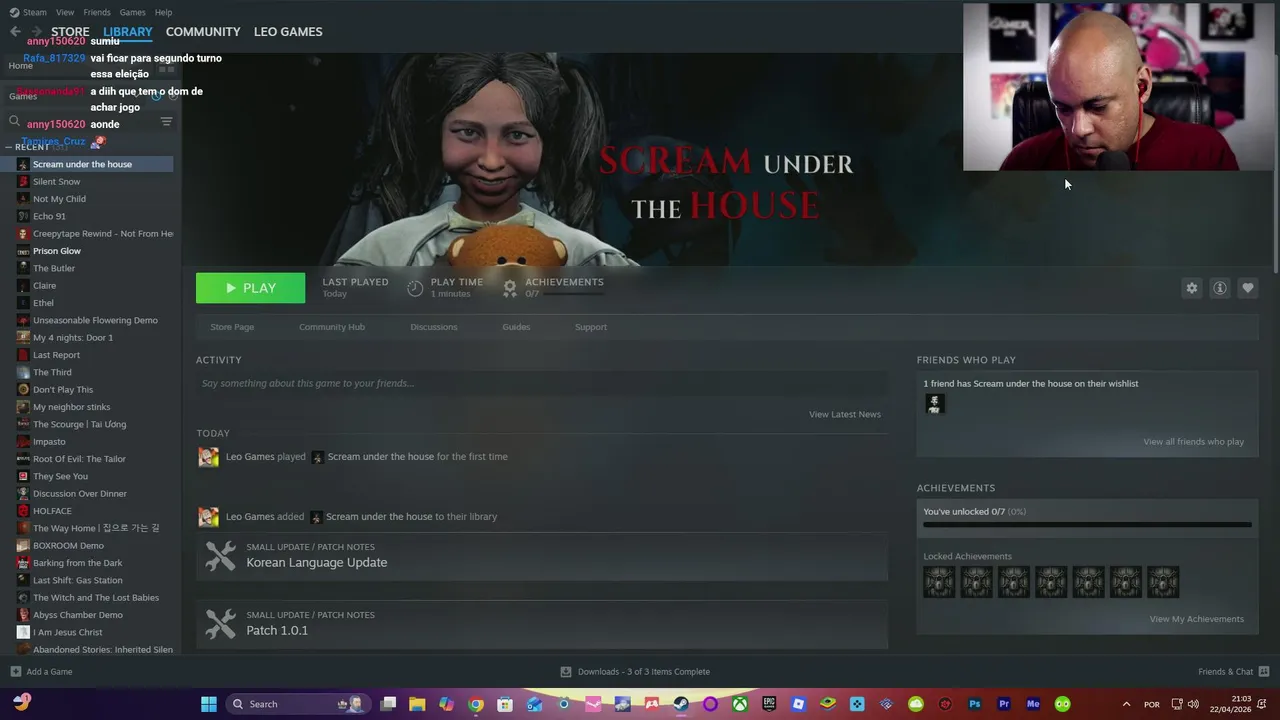This screenshot has height=720, width=1280.
Task: Select I Am Jesus Christ in library
Action: pos(68,632)
